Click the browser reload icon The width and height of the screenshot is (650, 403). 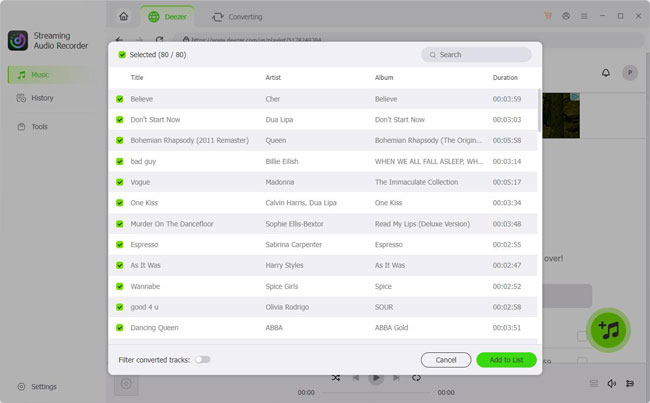(159, 39)
